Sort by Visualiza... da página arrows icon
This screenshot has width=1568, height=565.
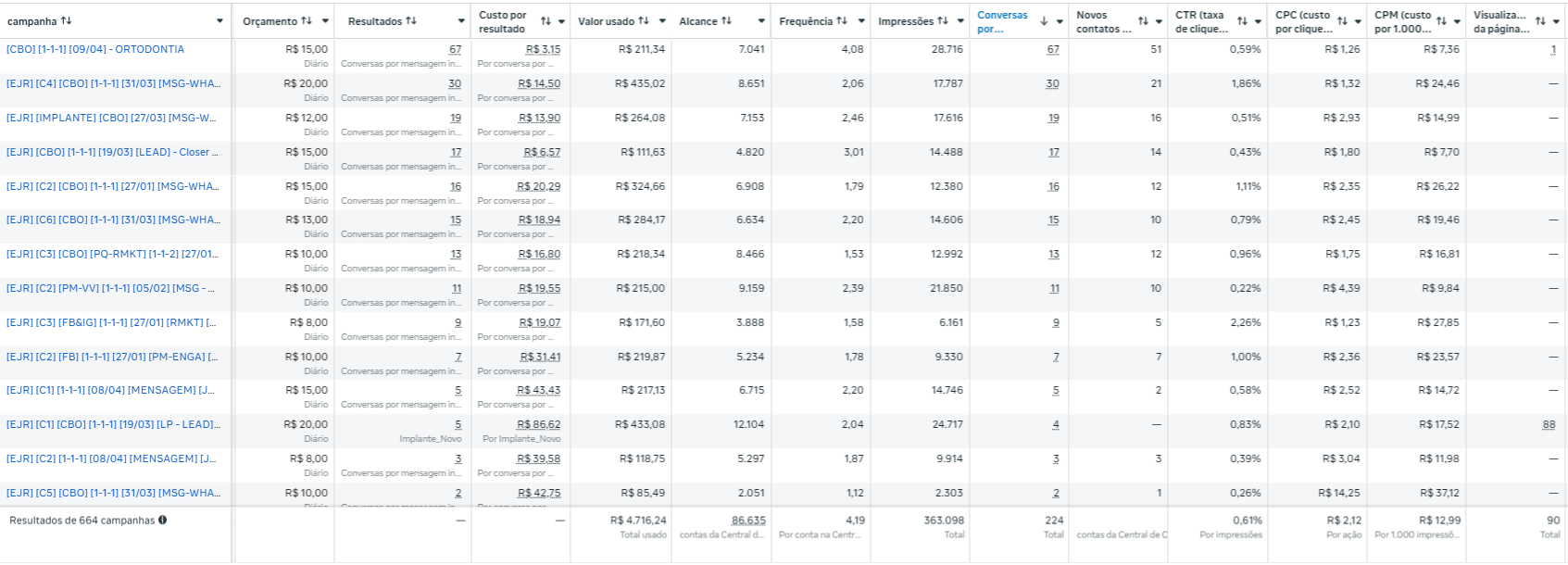1540,21
